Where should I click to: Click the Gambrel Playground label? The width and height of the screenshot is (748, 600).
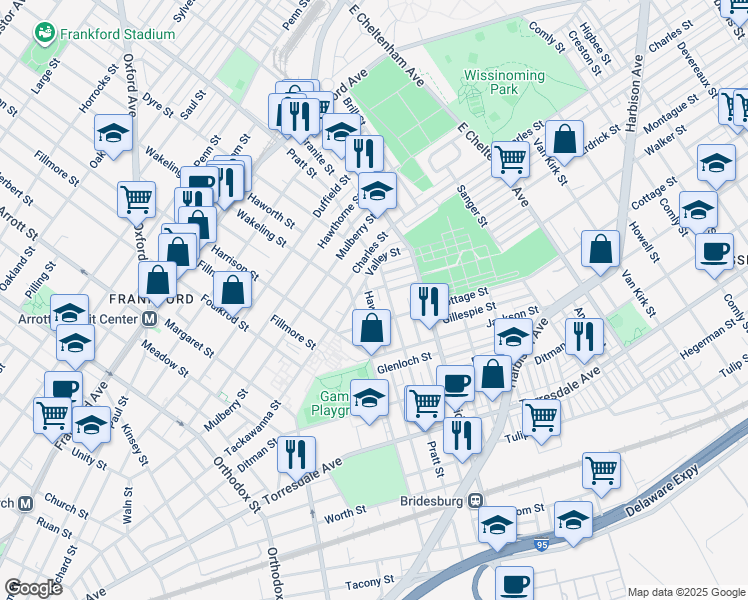331,403
